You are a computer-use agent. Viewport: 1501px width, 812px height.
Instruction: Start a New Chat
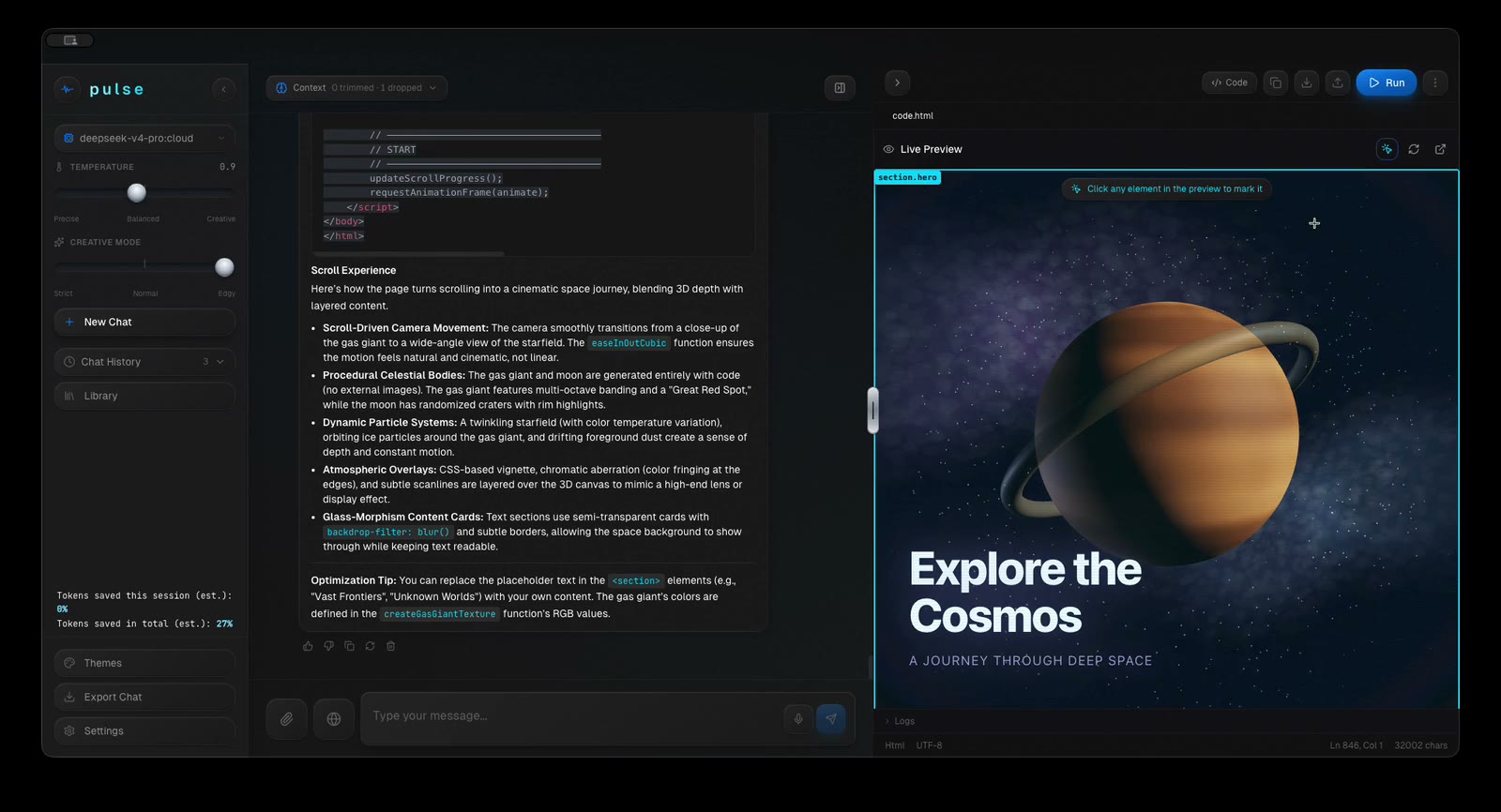point(144,322)
